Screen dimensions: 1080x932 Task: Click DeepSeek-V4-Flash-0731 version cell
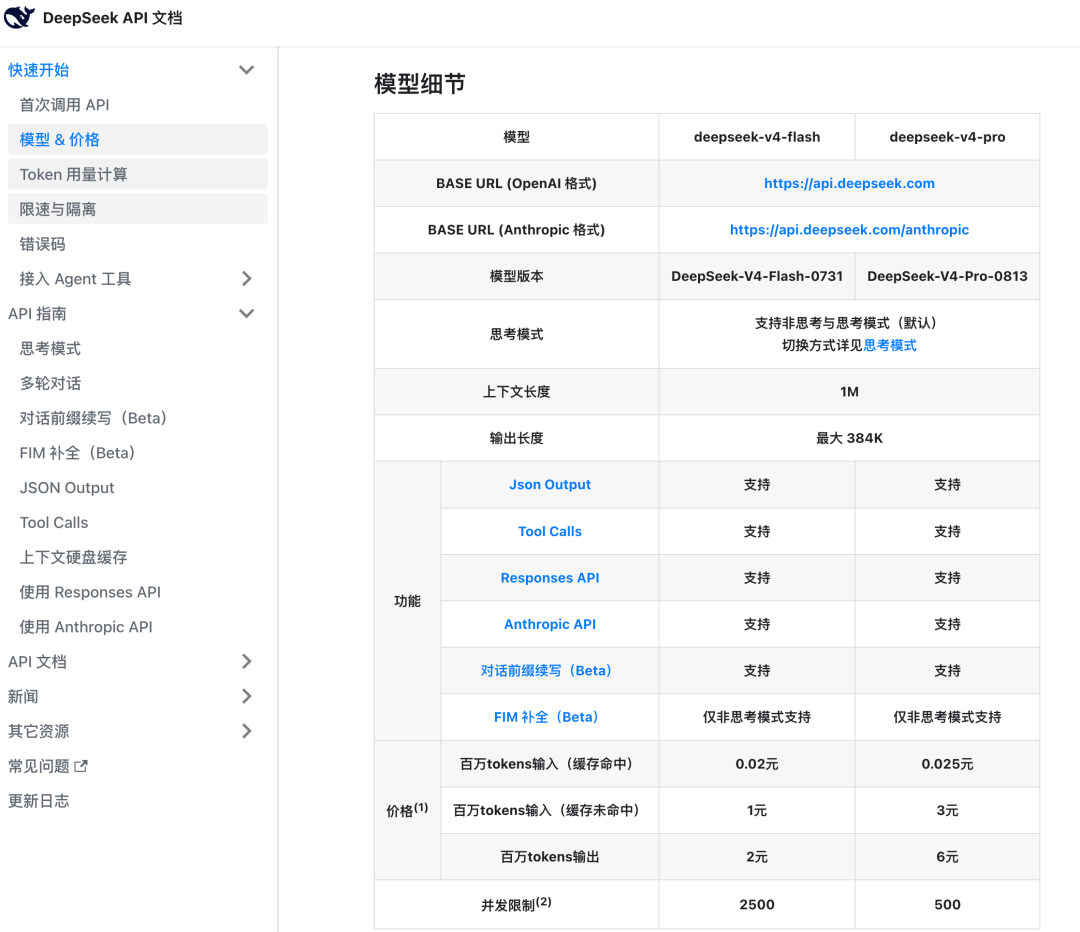pyautogui.click(x=757, y=276)
